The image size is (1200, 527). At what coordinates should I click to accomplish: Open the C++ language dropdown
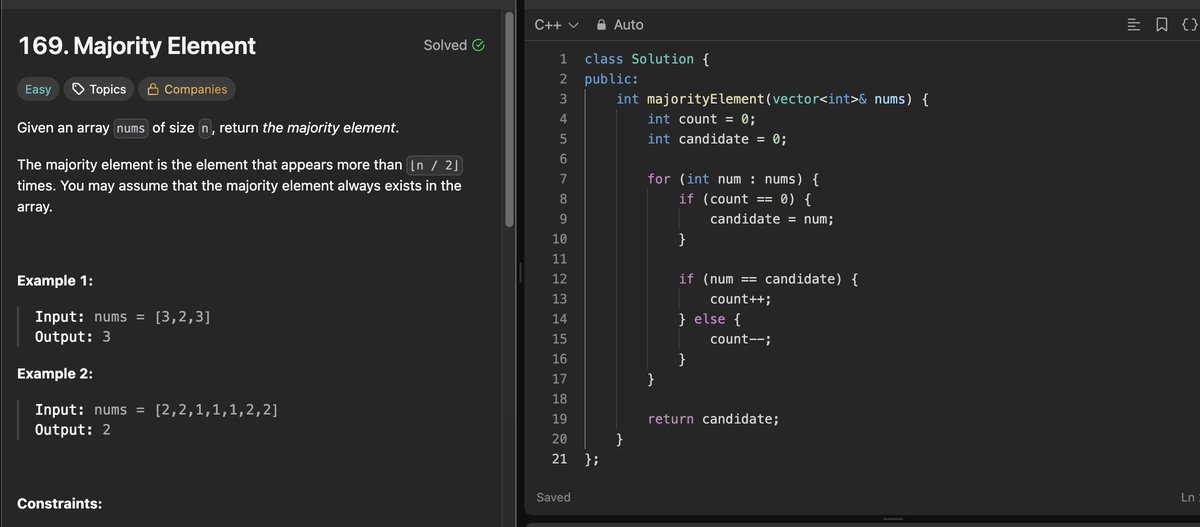557,24
